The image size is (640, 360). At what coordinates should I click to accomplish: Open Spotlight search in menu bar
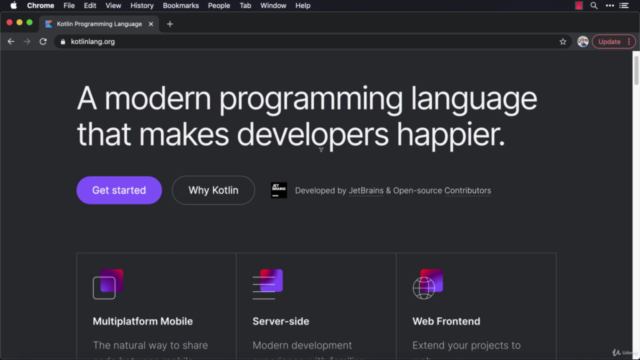(594, 6)
